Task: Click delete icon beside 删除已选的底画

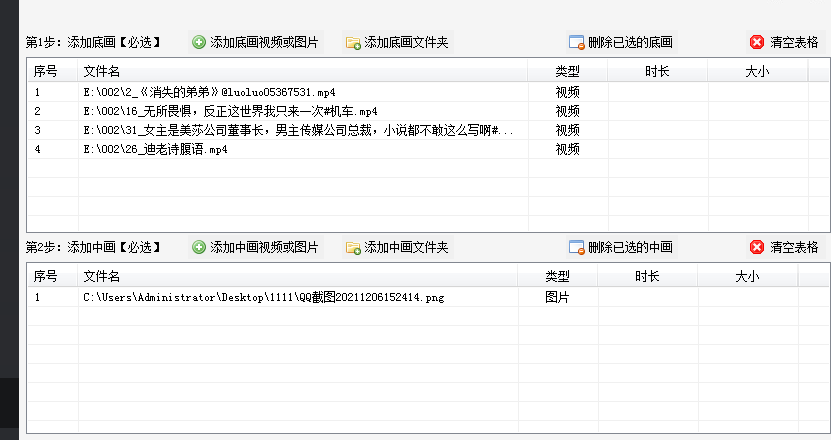Action: [576, 42]
